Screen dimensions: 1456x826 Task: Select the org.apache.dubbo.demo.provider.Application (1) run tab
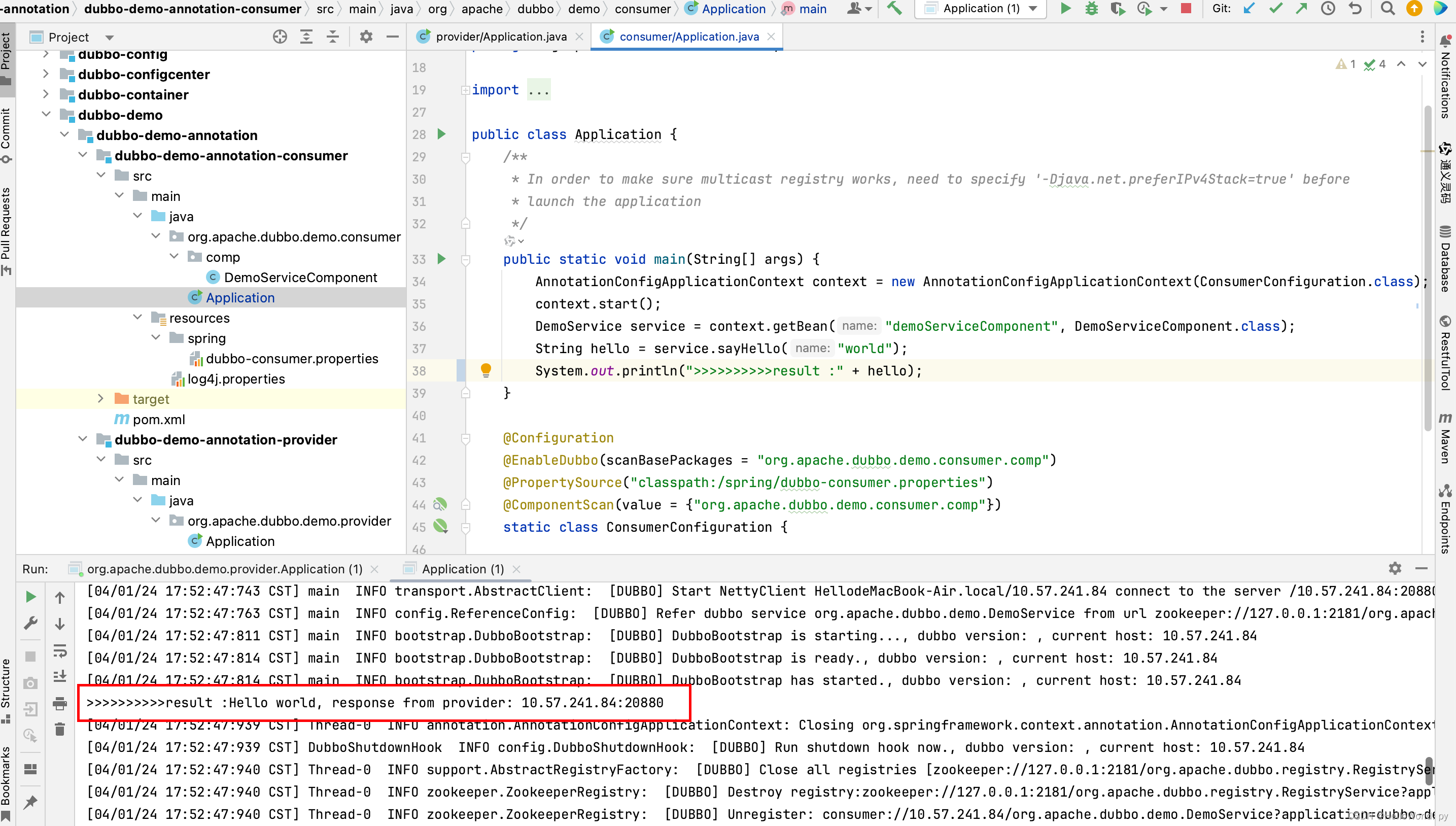224,569
